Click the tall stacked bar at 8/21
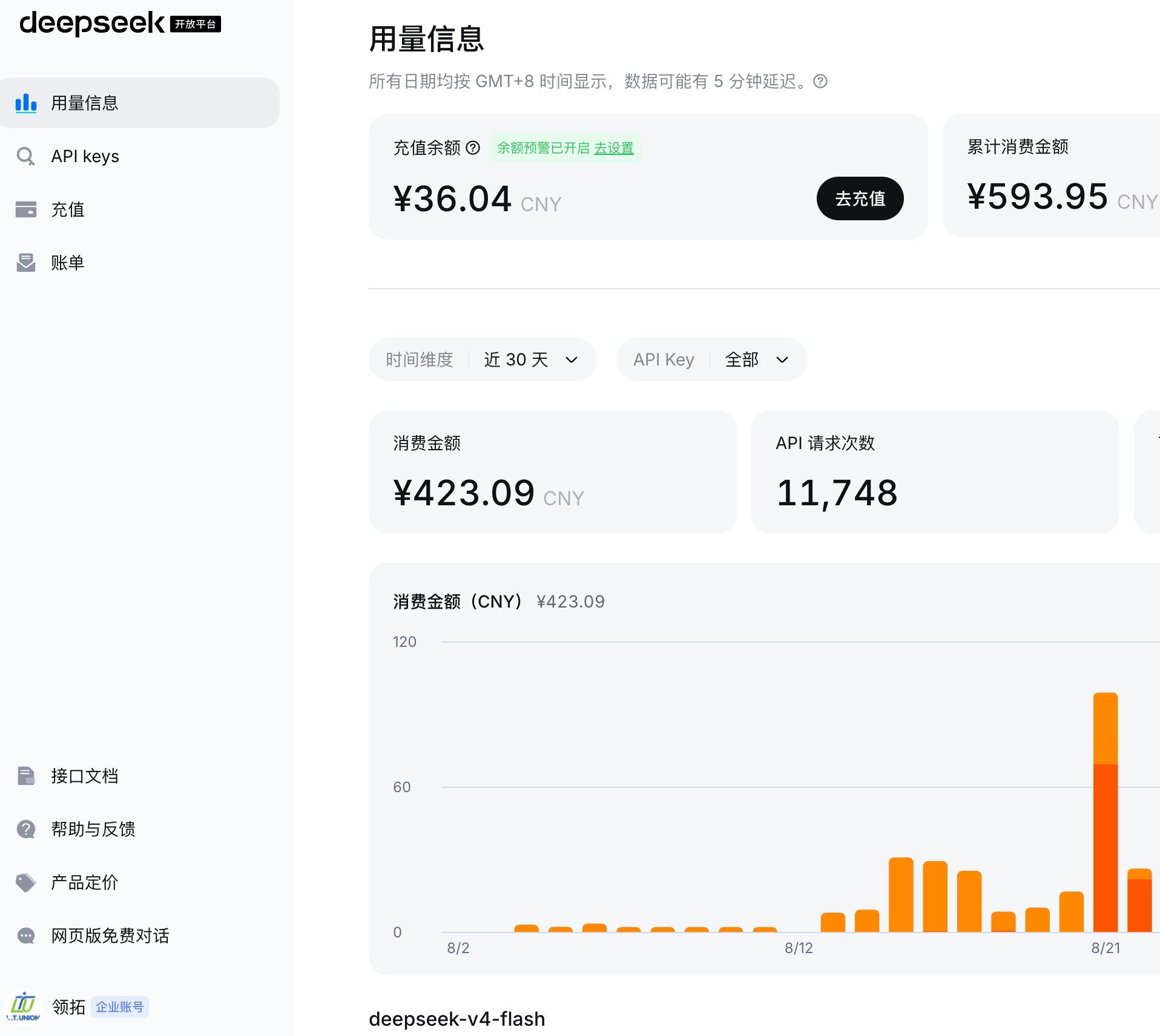 click(1106, 812)
